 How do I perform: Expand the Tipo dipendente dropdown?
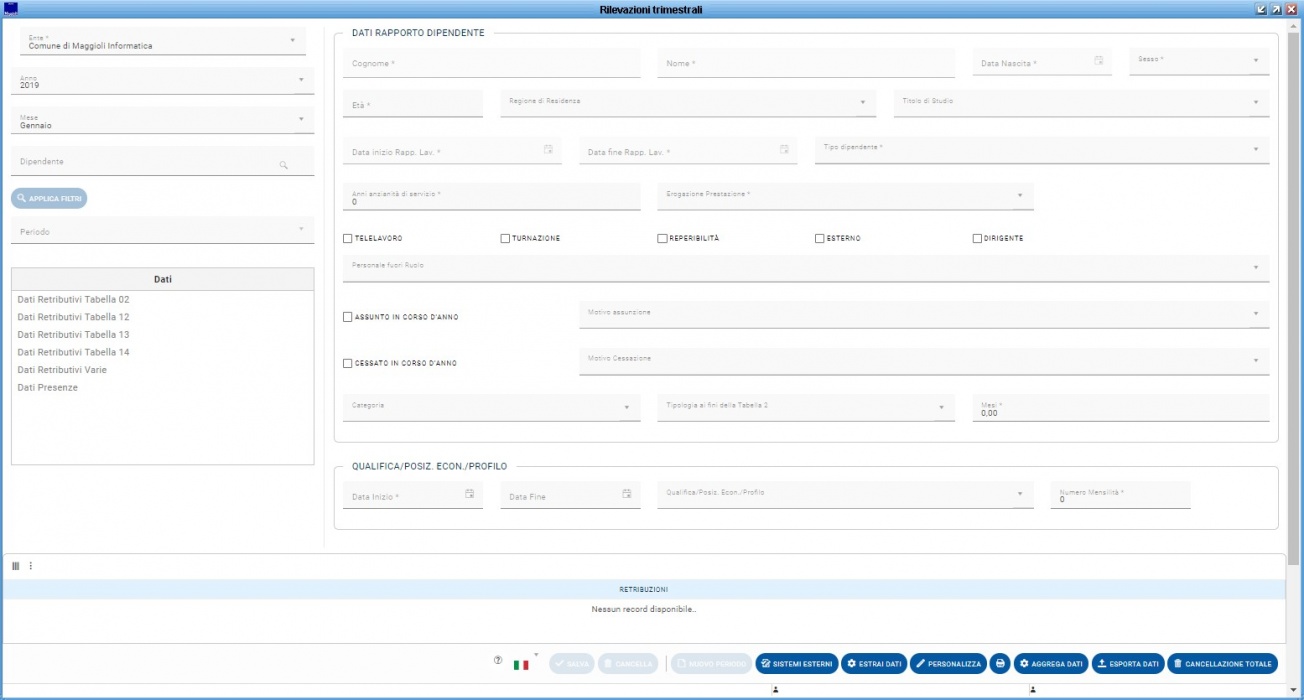[x=1254, y=149]
